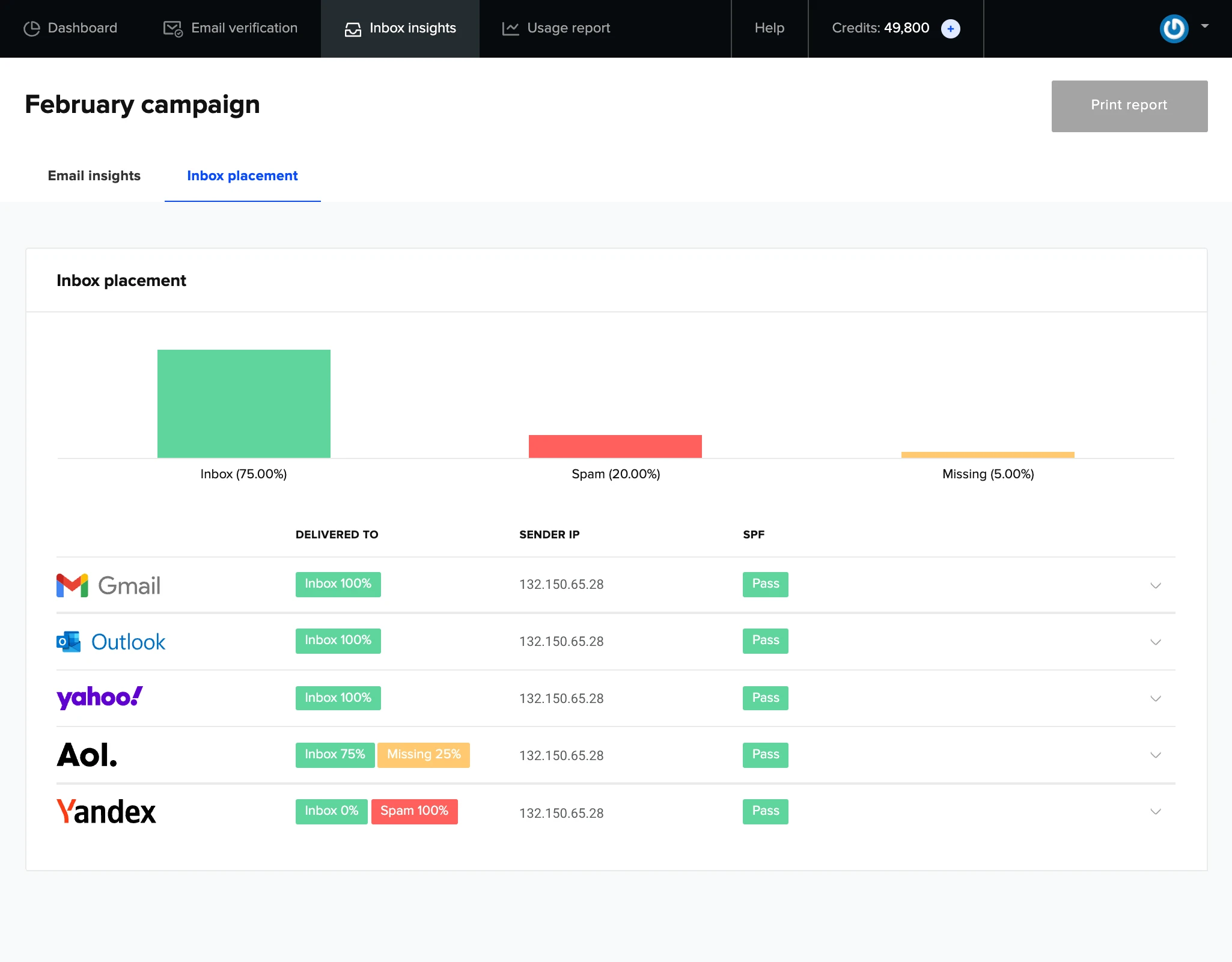
Task: Click the Inbox insights tray icon
Action: (353, 29)
